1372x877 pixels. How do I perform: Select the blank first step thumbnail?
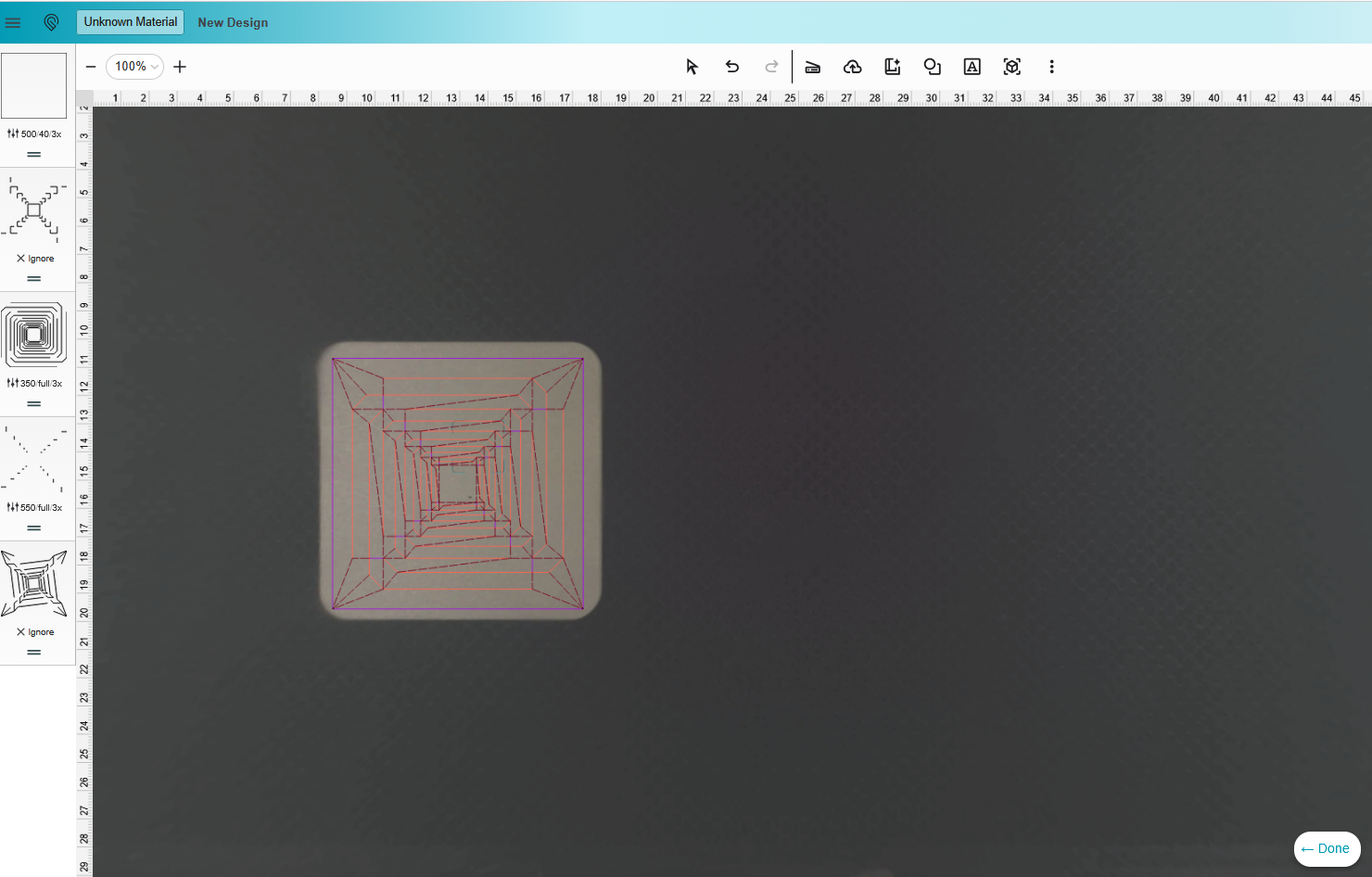click(x=34, y=85)
